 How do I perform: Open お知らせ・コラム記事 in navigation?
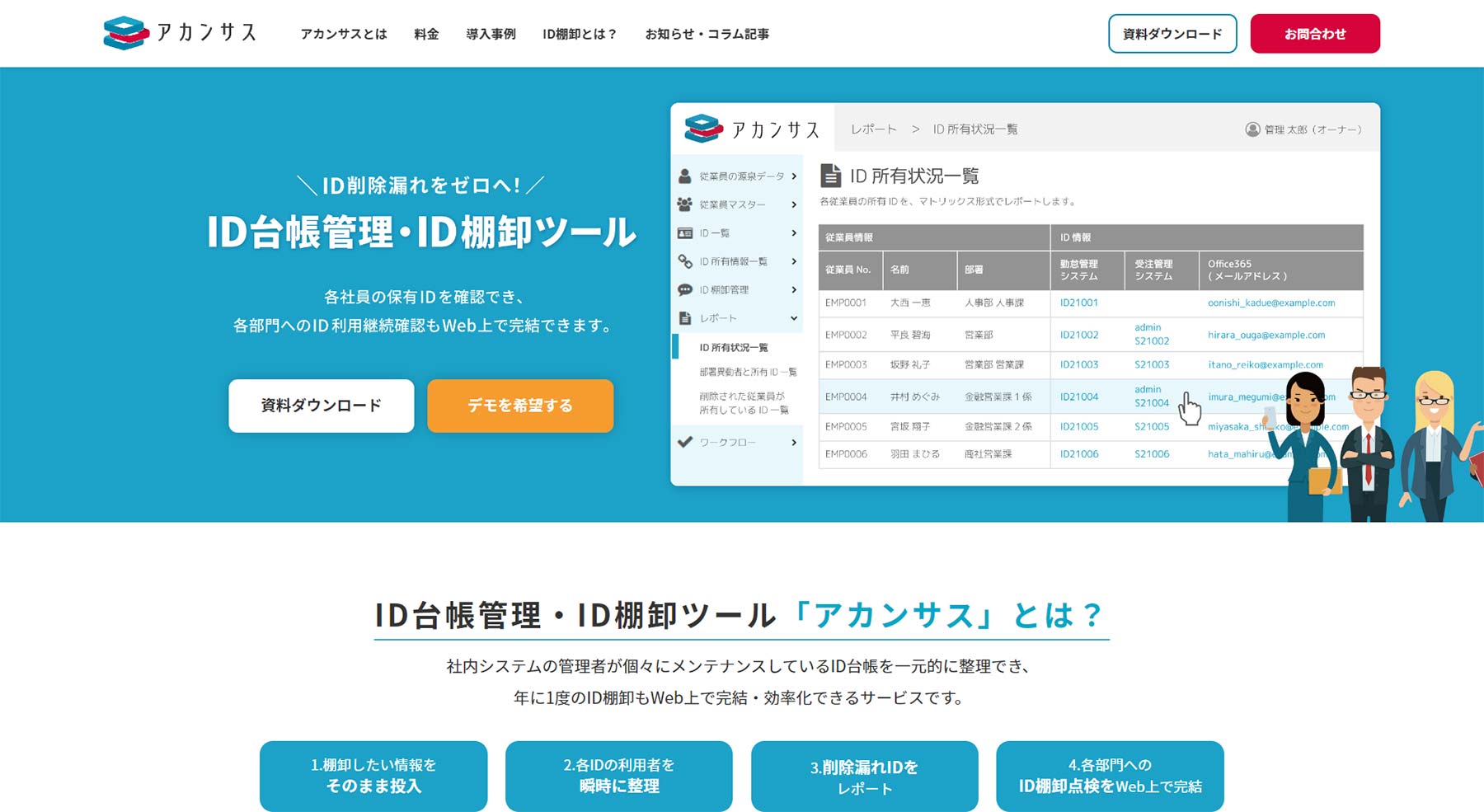tap(707, 34)
